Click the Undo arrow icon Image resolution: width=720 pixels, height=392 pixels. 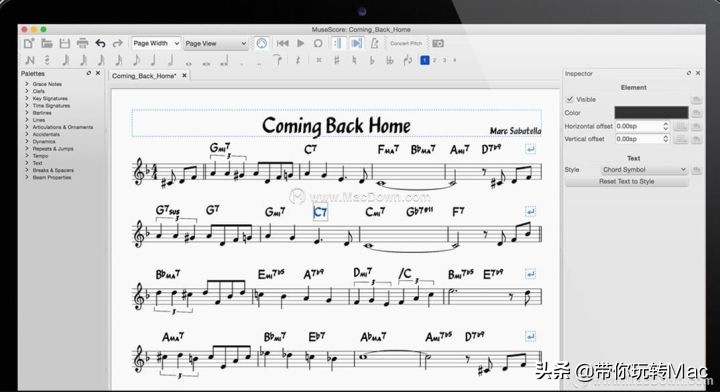(100, 43)
